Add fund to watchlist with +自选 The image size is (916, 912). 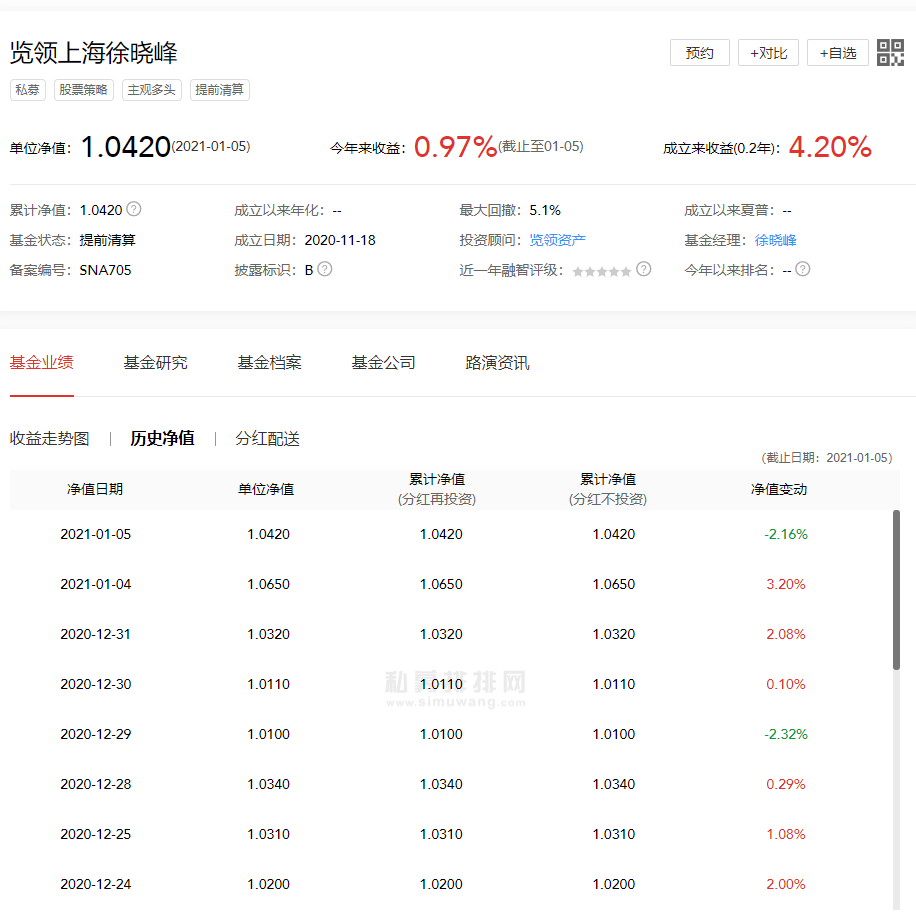coord(838,53)
